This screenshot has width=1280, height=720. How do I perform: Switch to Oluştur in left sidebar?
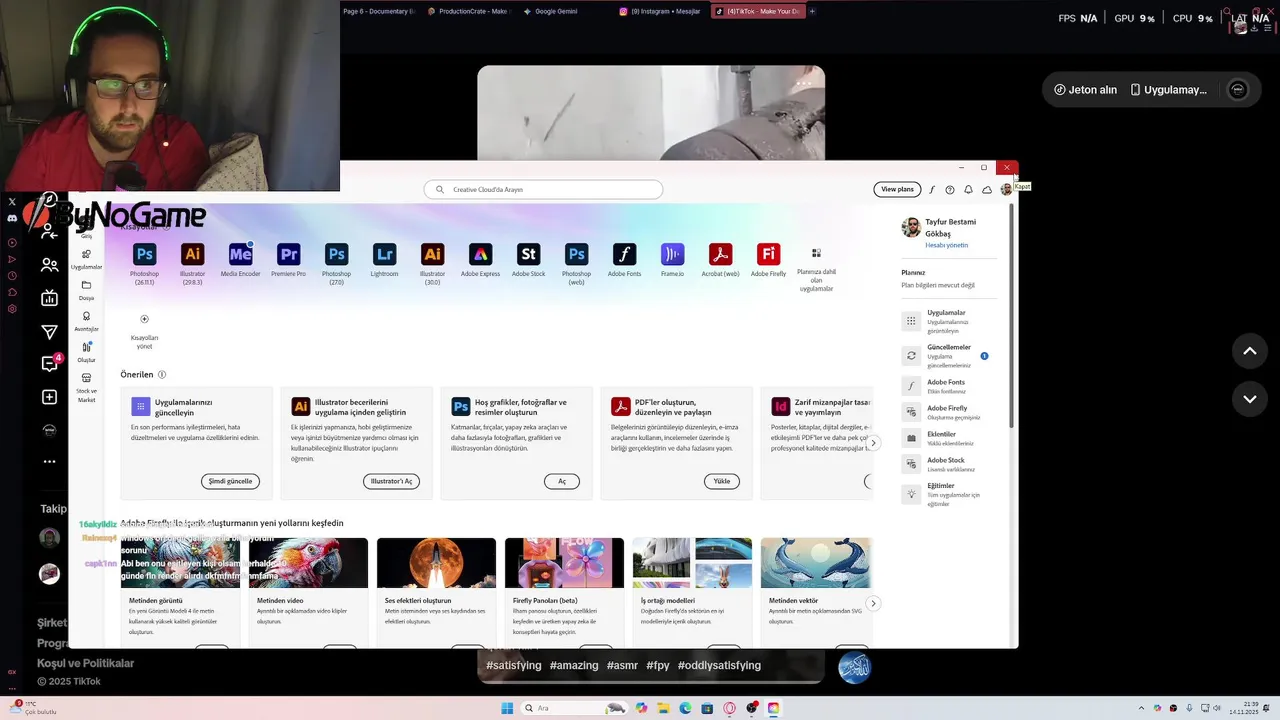[87, 352]
